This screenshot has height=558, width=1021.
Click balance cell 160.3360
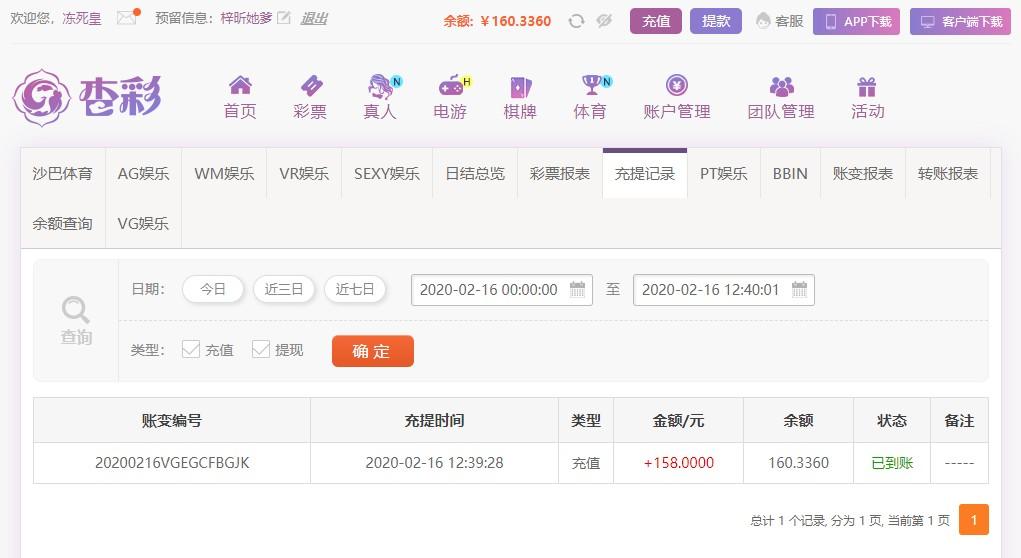pos(798,463)
